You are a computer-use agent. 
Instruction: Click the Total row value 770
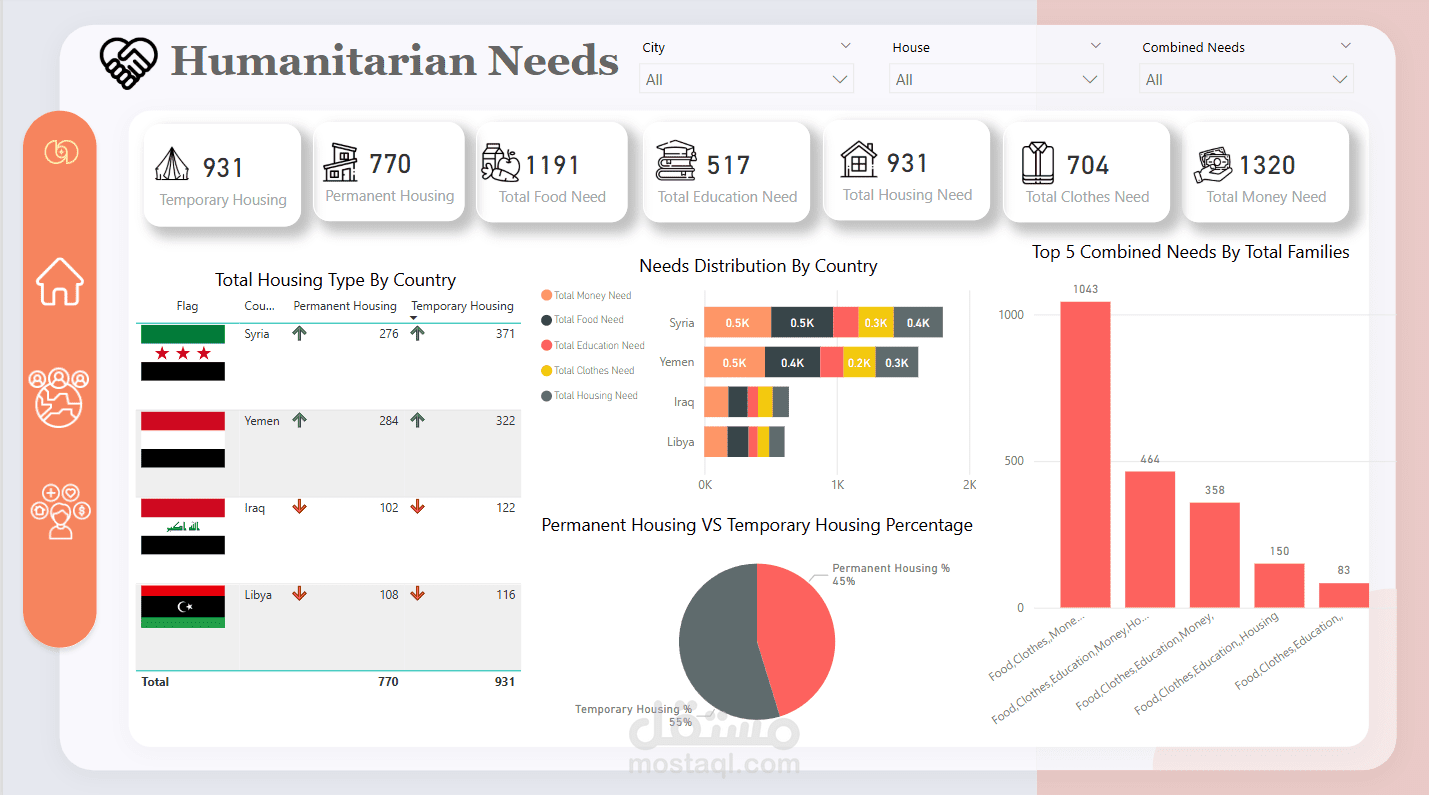388,682
